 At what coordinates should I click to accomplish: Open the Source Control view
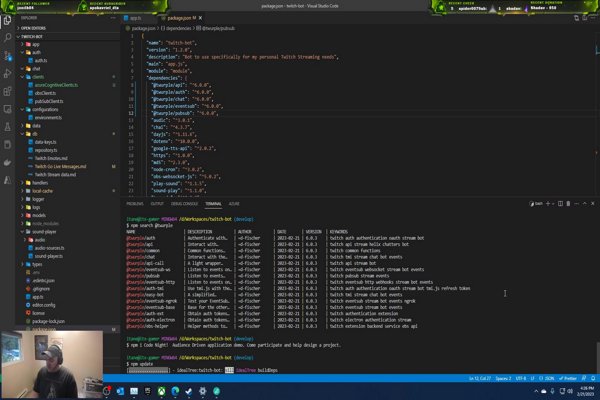7,56
